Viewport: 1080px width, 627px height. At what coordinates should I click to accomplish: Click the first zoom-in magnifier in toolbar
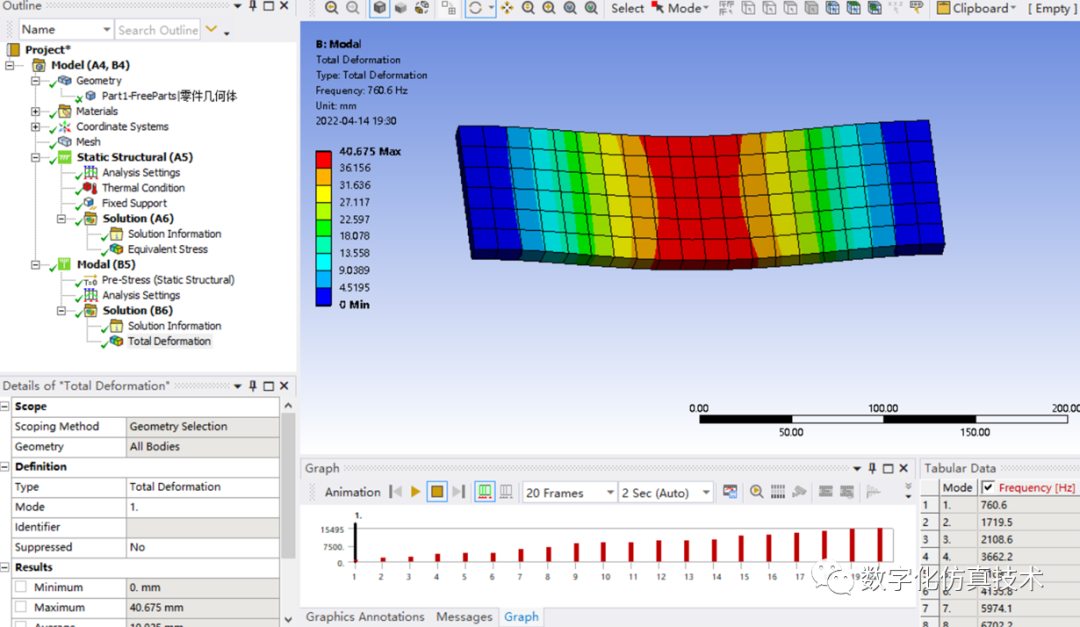click(331, 8)
